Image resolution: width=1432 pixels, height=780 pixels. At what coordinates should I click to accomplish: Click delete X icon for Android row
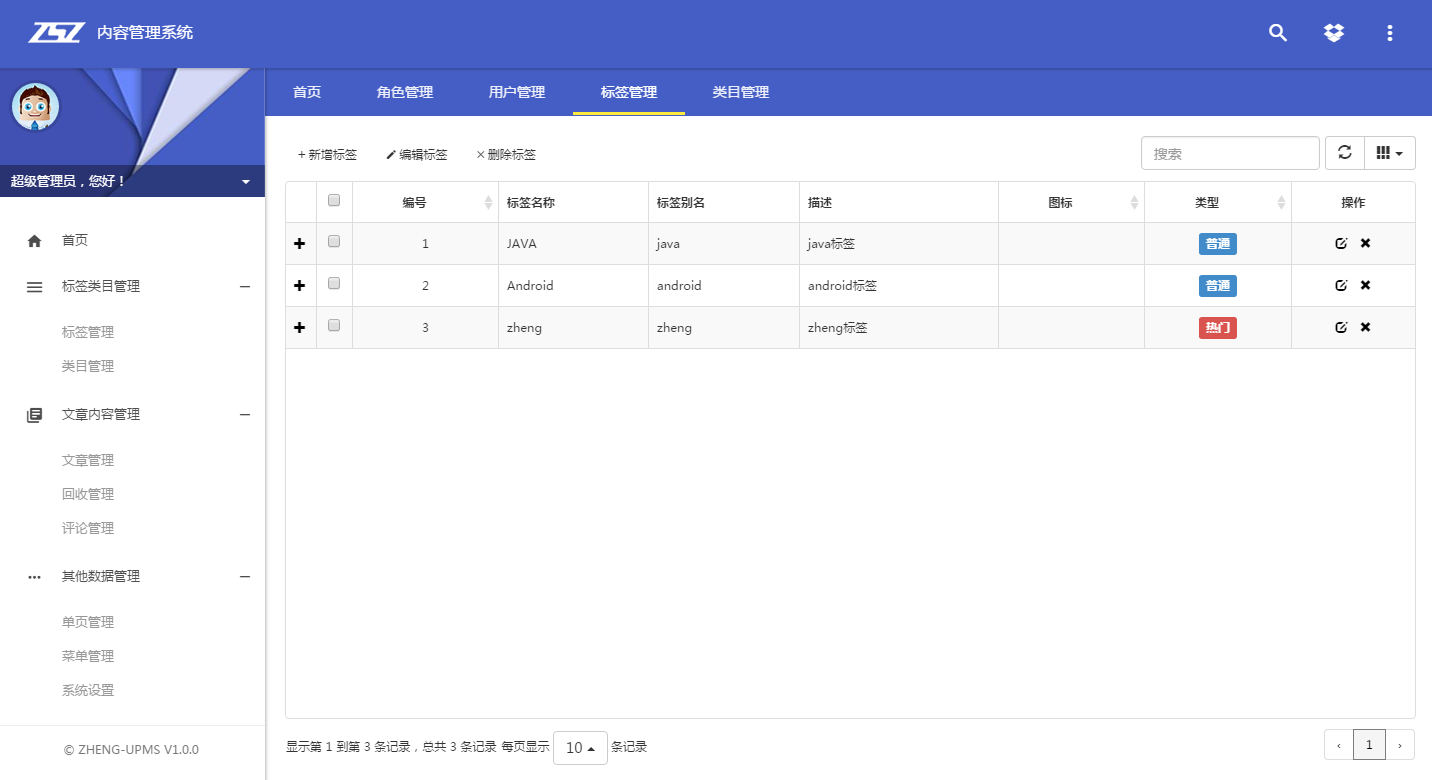tap(1365, 285)
